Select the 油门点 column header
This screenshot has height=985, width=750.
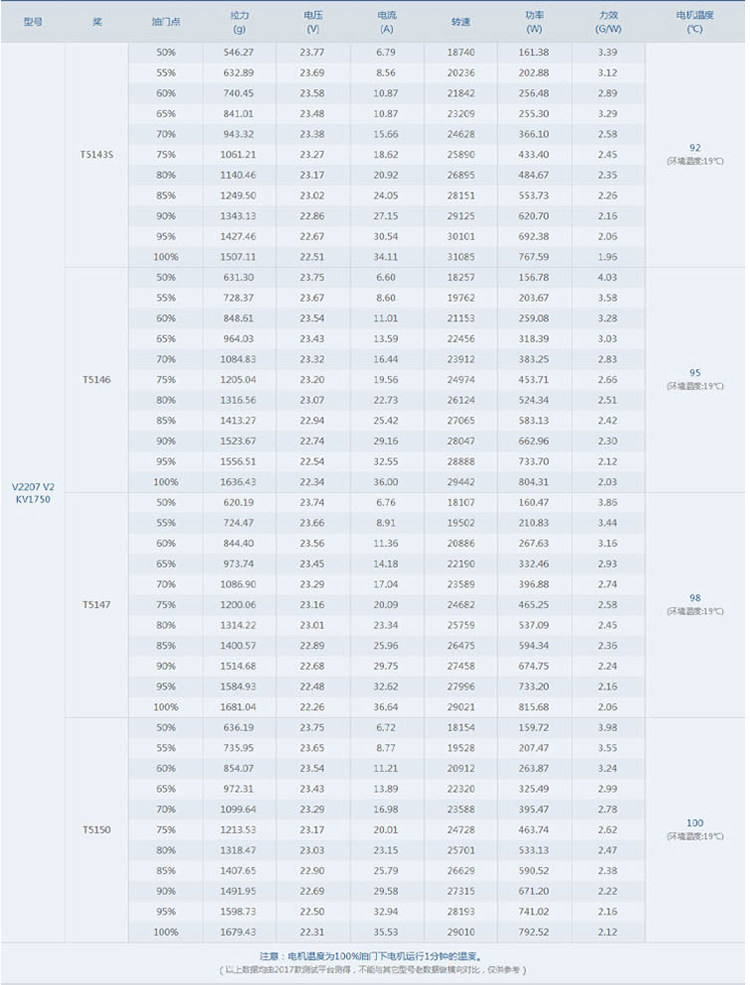point(166,22)
